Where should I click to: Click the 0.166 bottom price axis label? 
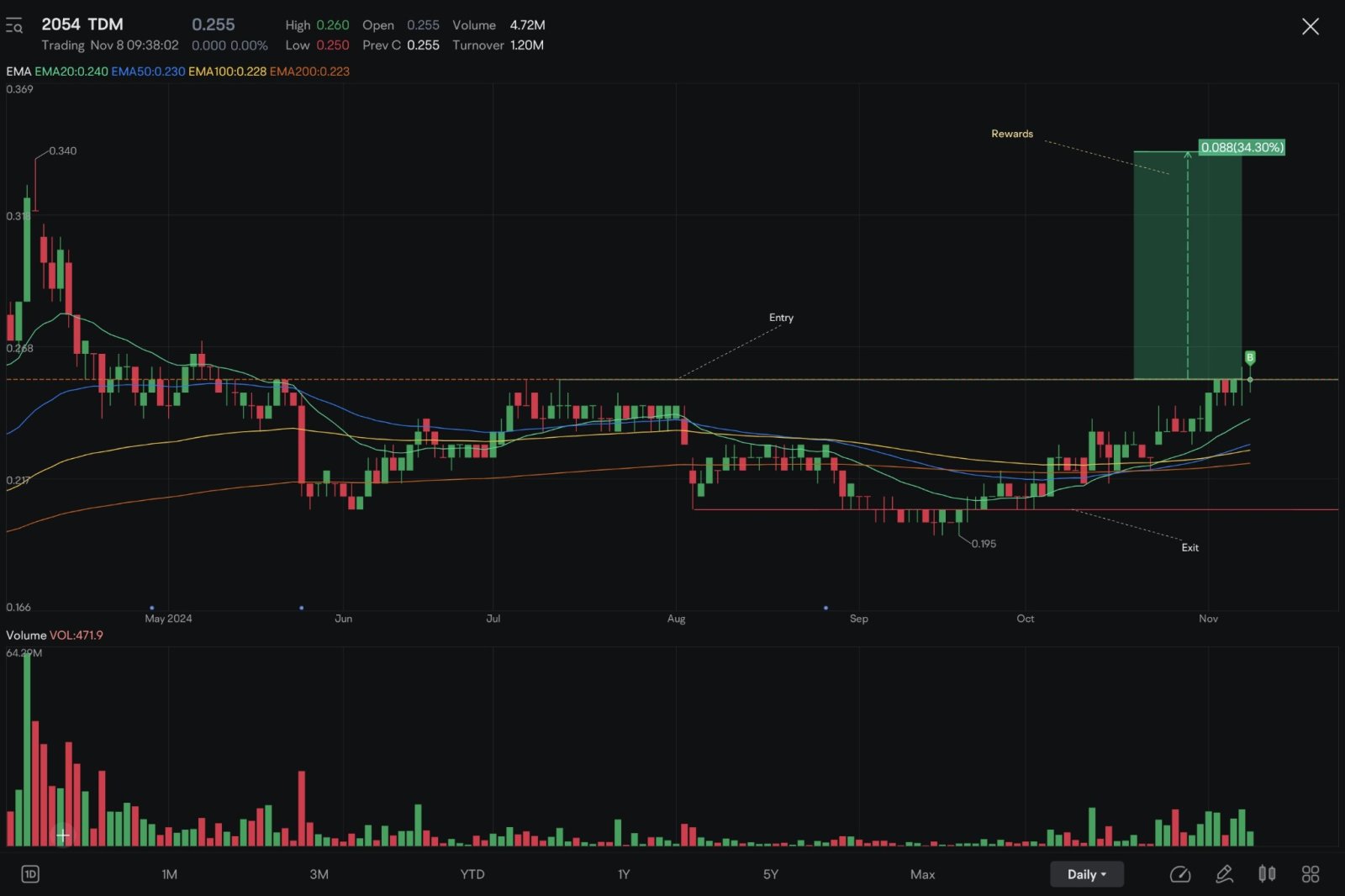pyautogui.click(x=18, y=607)
